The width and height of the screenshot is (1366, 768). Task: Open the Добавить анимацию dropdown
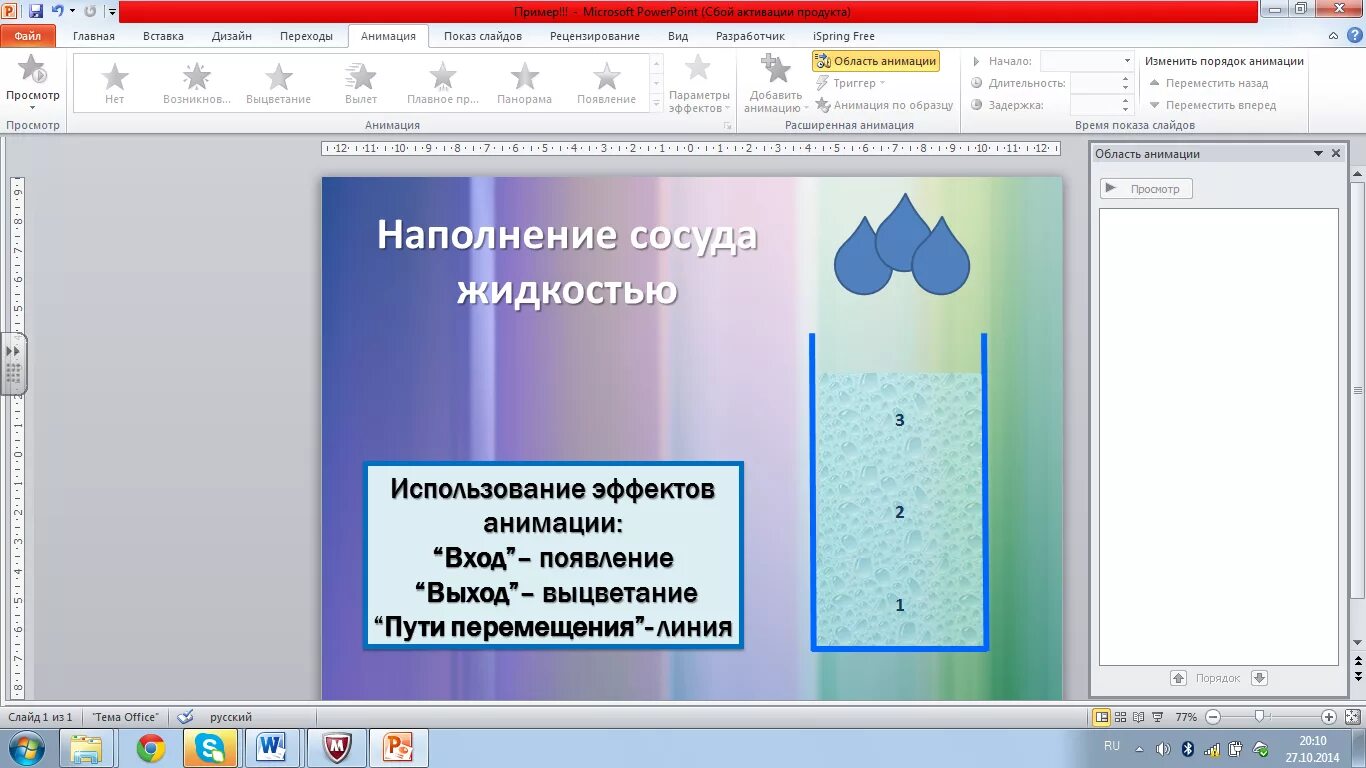(x=775, y=83)
